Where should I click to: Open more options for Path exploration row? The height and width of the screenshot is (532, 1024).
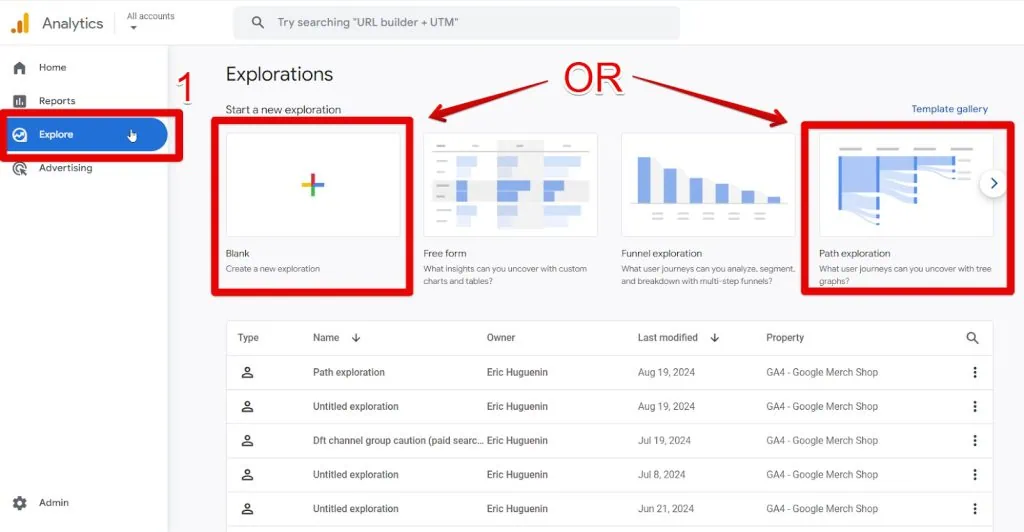(974, 373)
